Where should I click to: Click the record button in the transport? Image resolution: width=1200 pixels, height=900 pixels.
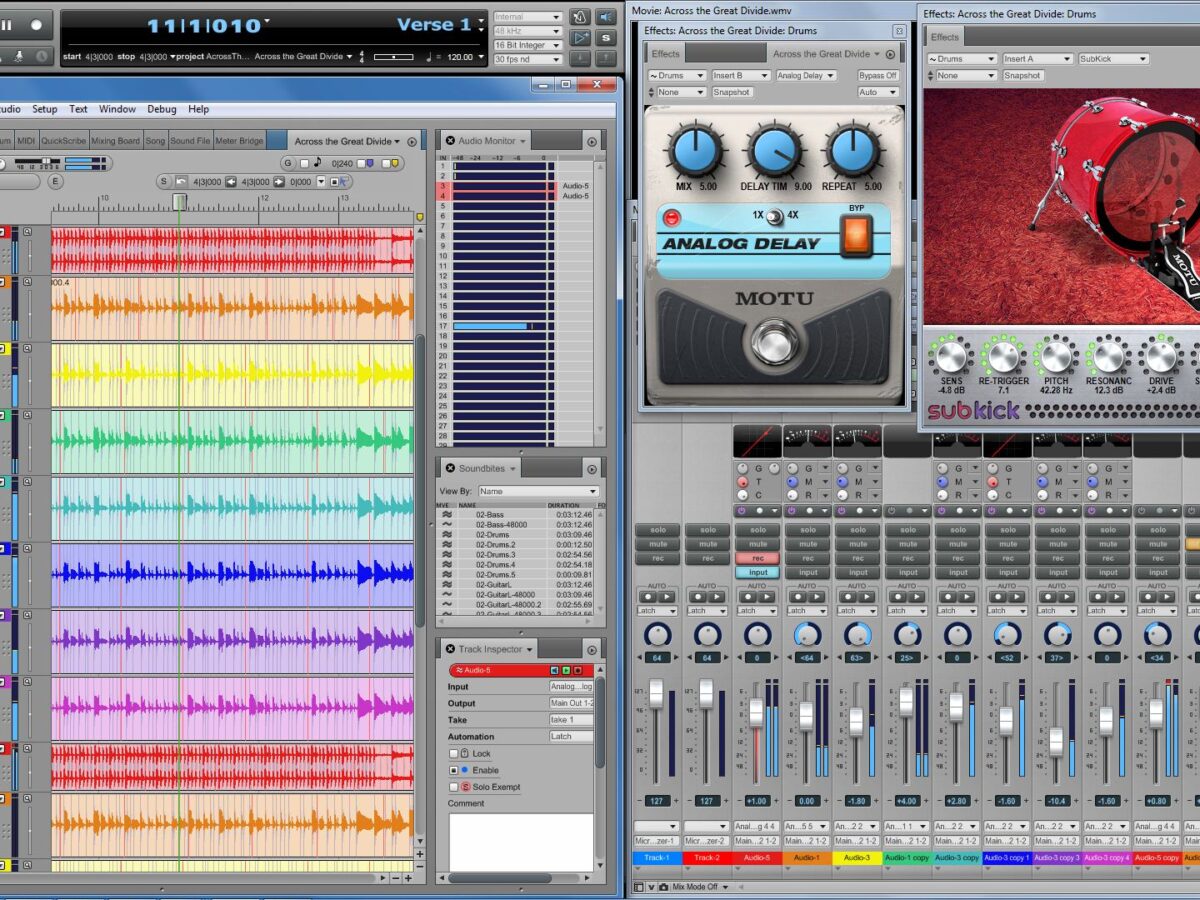(37, 25)
